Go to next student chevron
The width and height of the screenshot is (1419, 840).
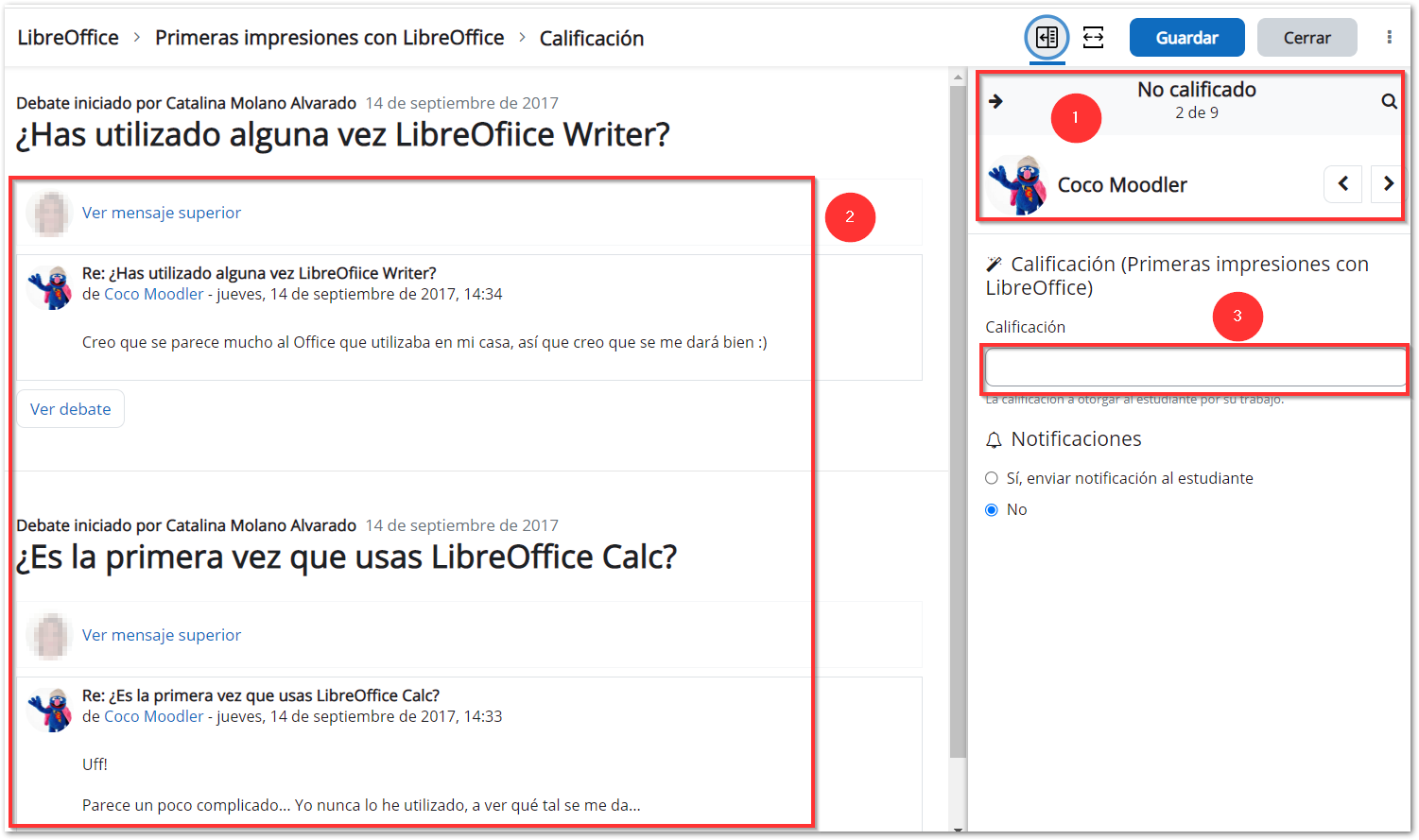coord(1387,184)
